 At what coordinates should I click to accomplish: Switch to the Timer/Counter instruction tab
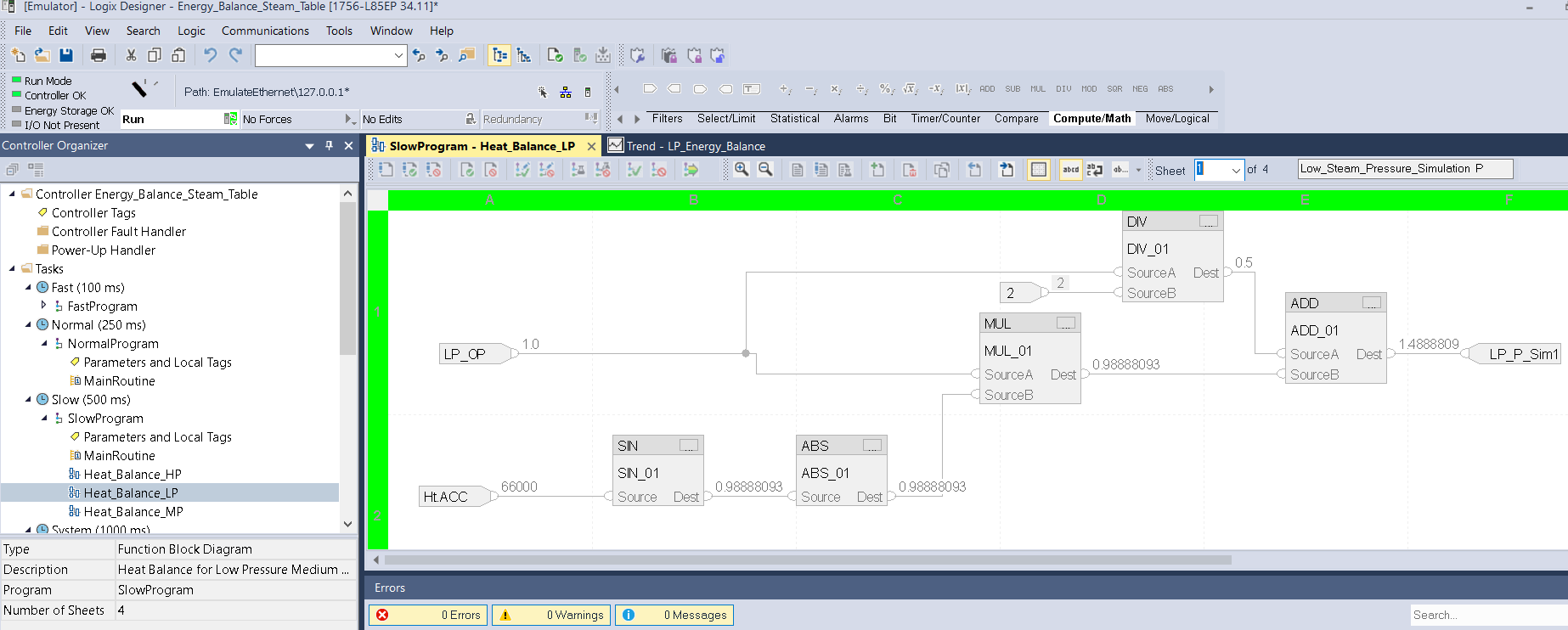tap(945, 119)
